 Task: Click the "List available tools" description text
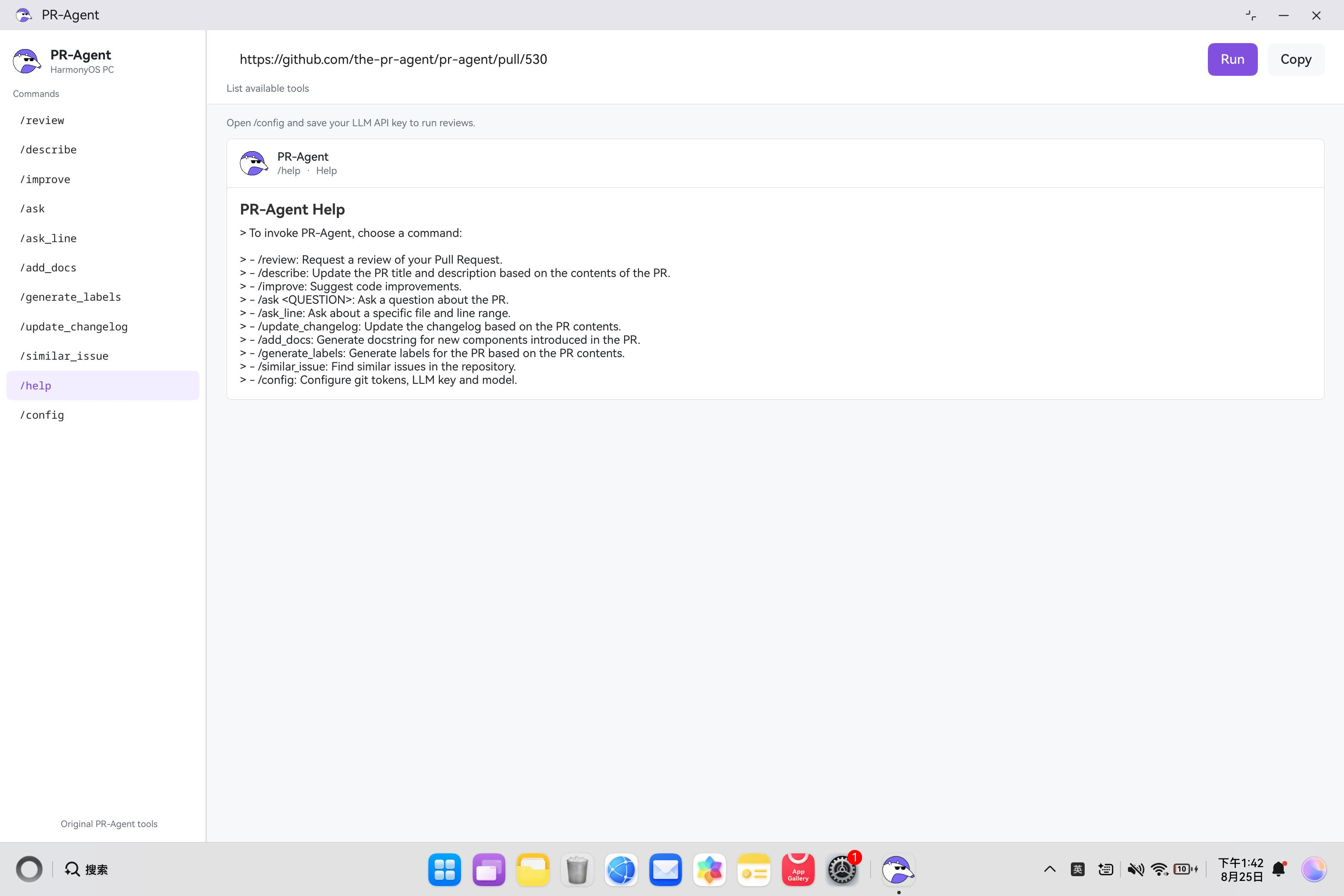[268, 89]
